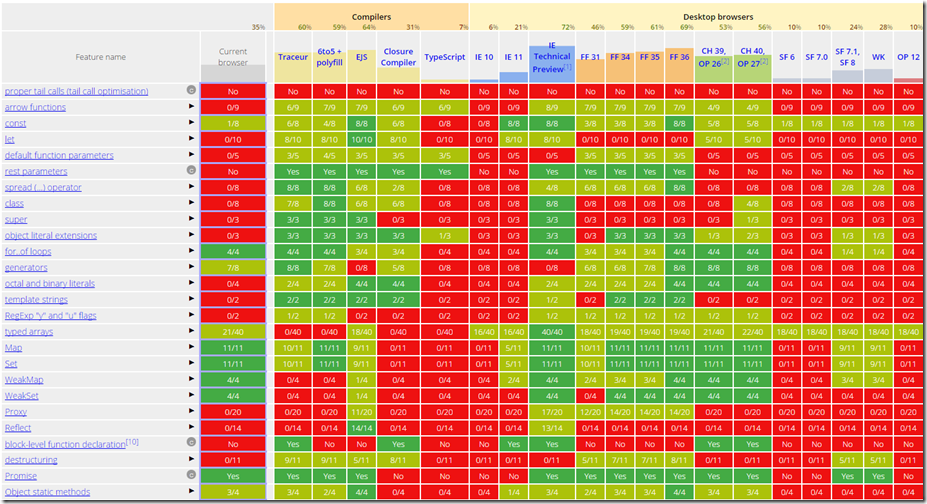Click the 14/14 Reflect cell under EJS
Viewport: 927px width, 504px height.
click(x=361, y=428)
